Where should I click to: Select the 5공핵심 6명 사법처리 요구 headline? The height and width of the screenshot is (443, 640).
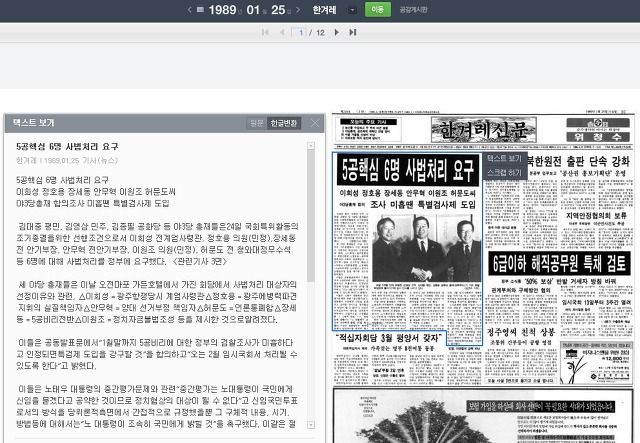408,170
